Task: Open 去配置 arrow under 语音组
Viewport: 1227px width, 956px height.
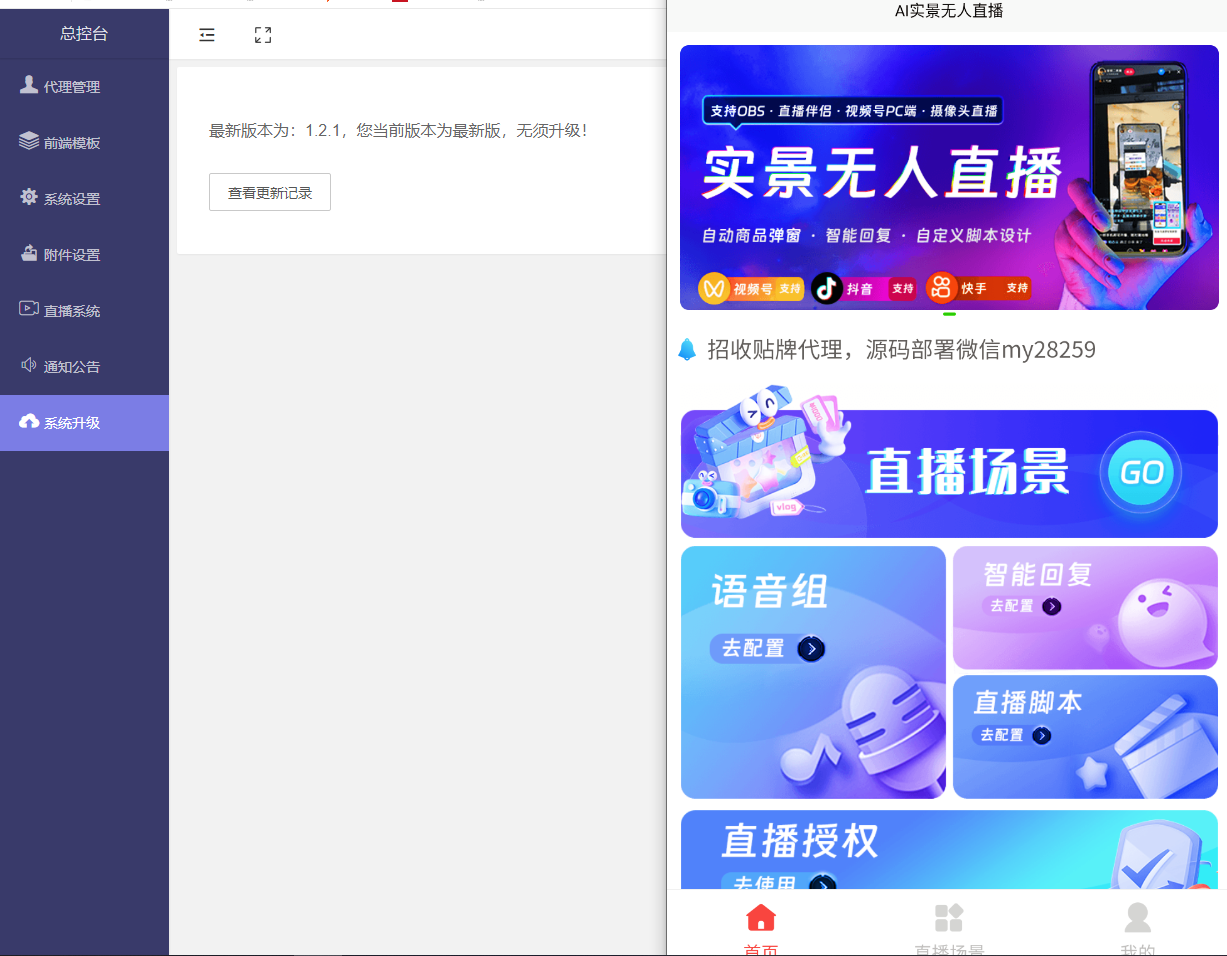Action: click(811, 649)
